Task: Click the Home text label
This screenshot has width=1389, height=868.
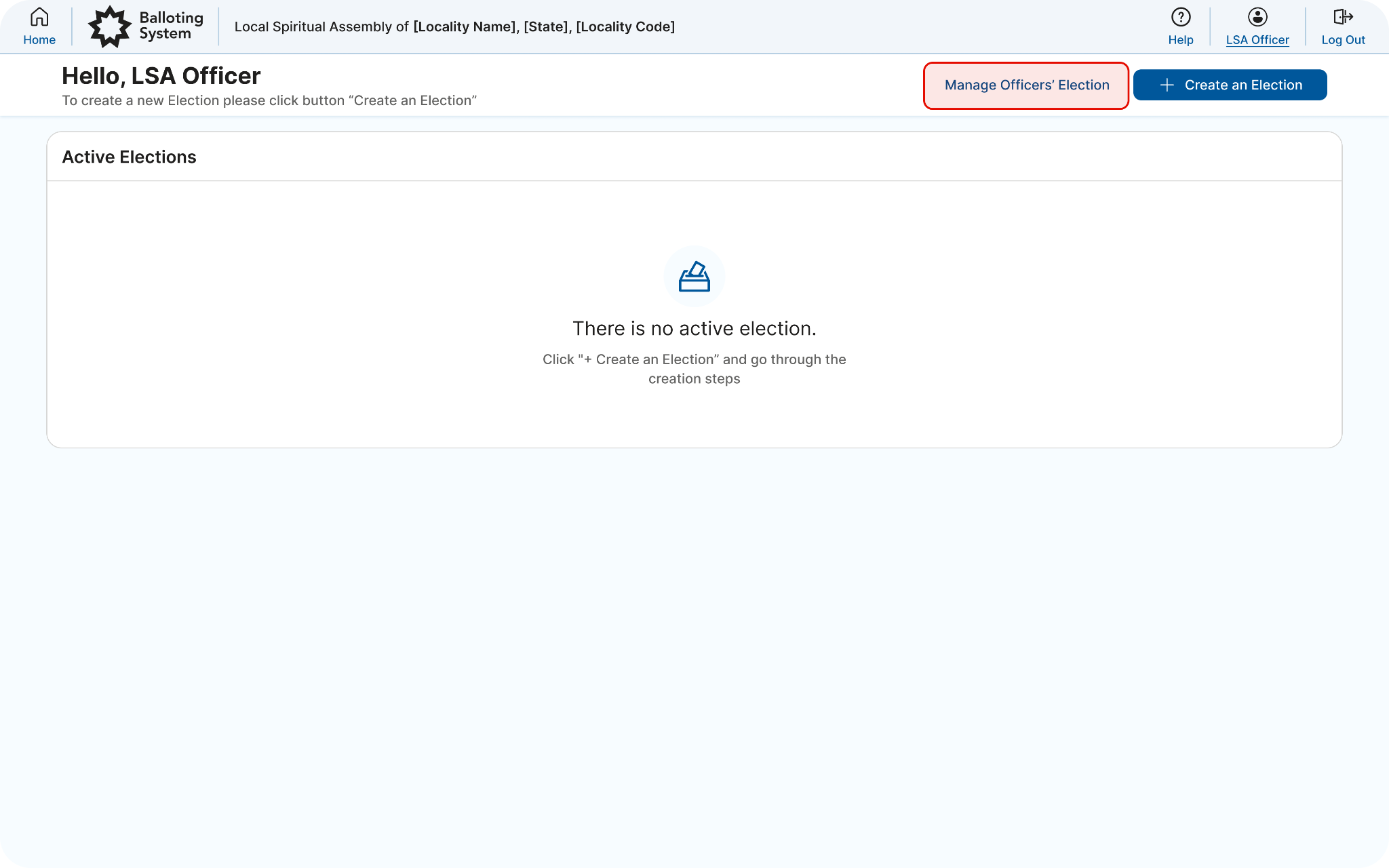Action: pos(39,40)
